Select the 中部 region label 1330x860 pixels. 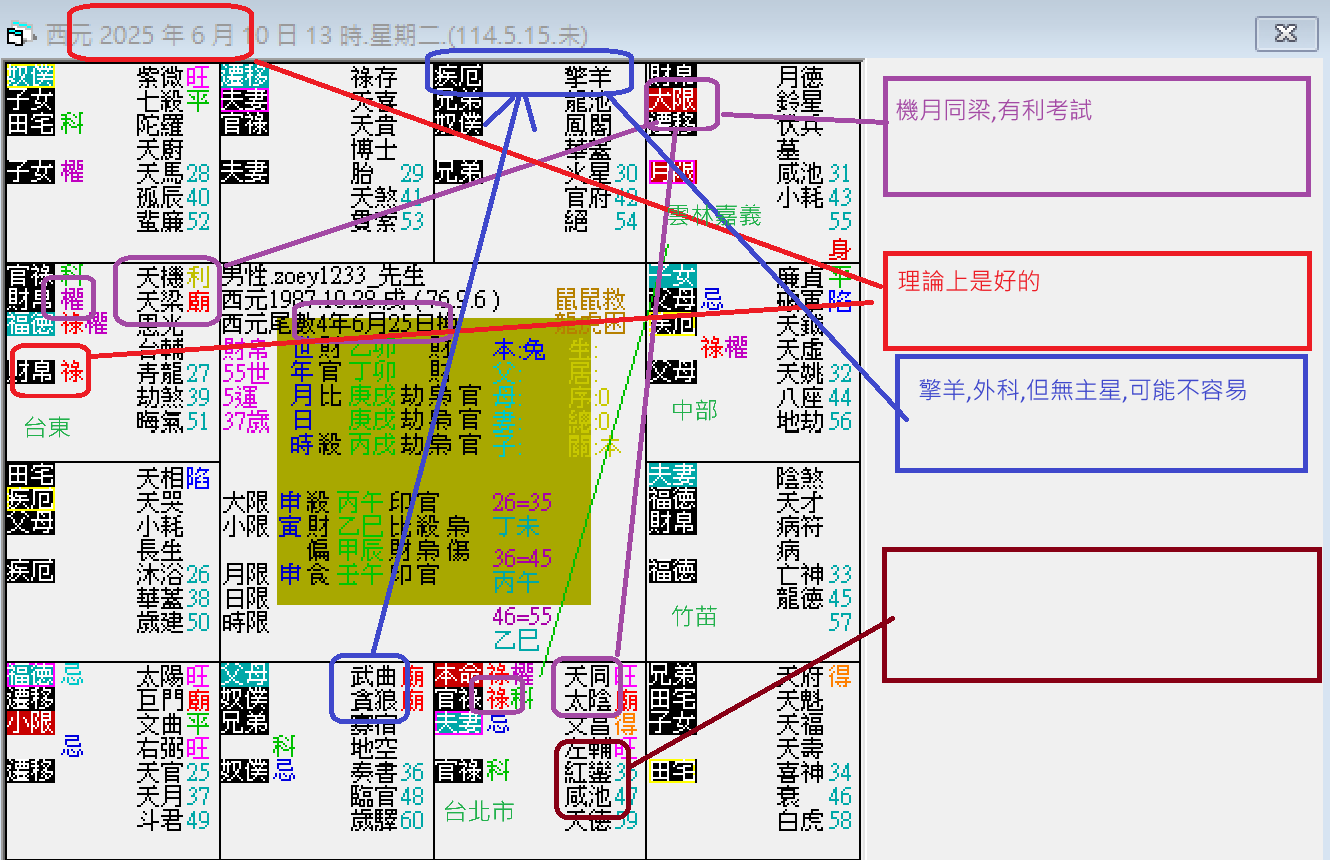coord(694,410)
